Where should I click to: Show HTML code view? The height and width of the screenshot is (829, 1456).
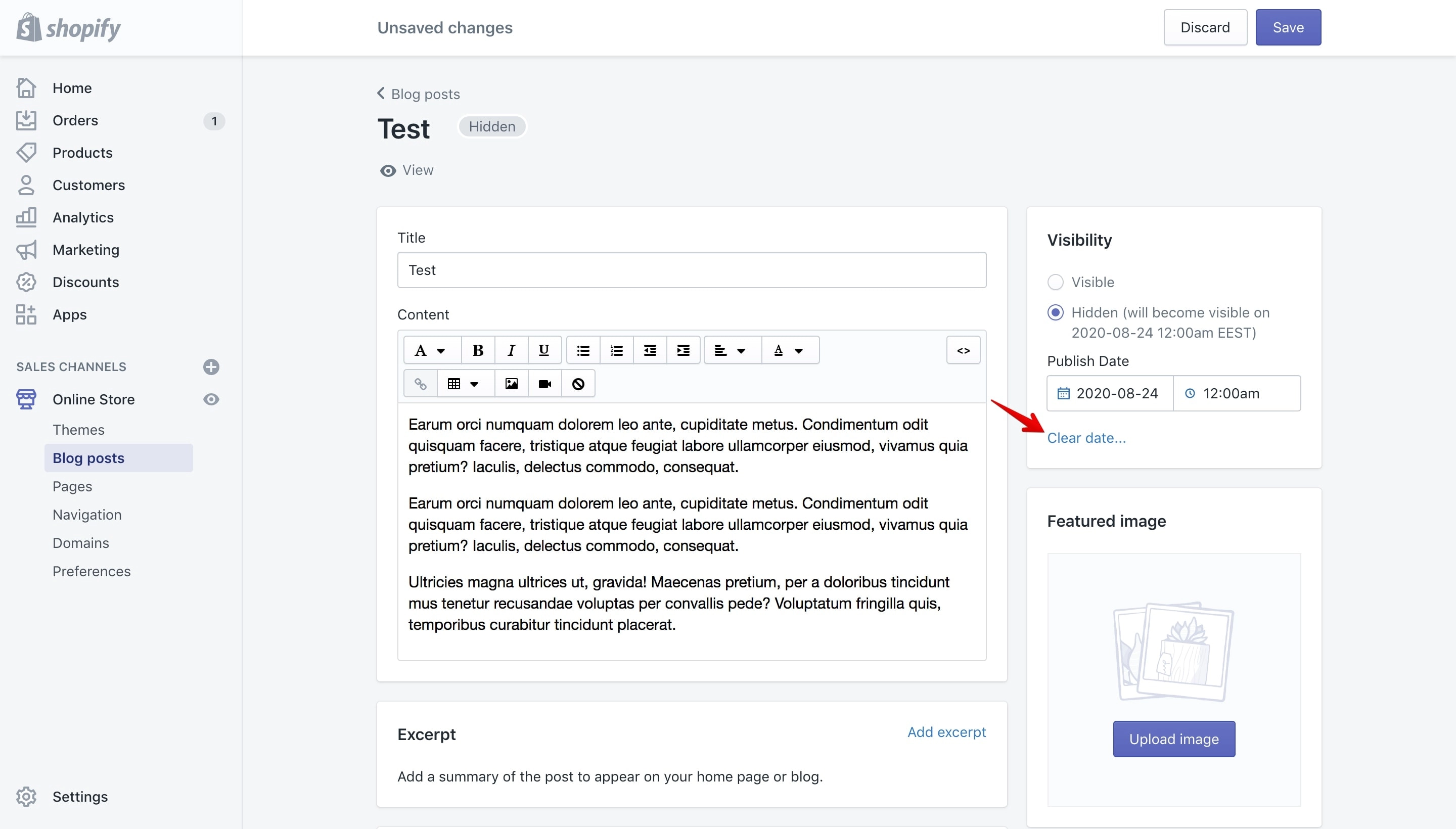click(963, 350)
